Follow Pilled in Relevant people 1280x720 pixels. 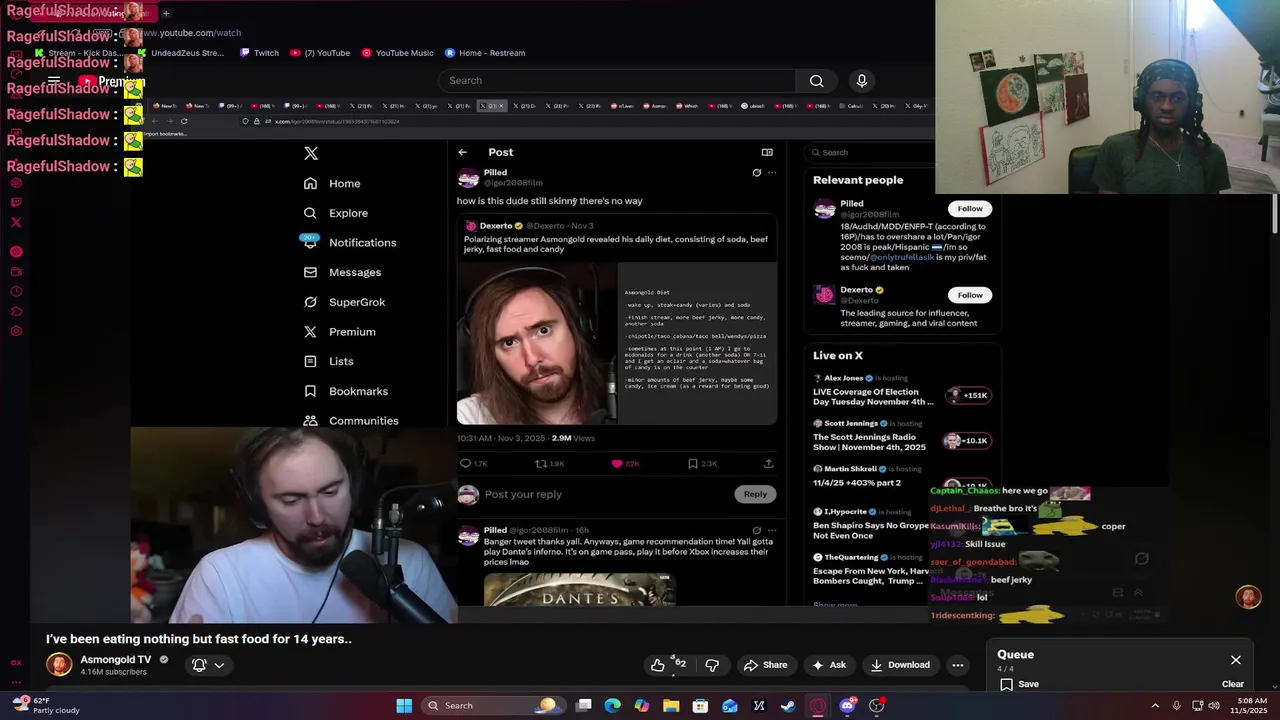coord(970,209)
